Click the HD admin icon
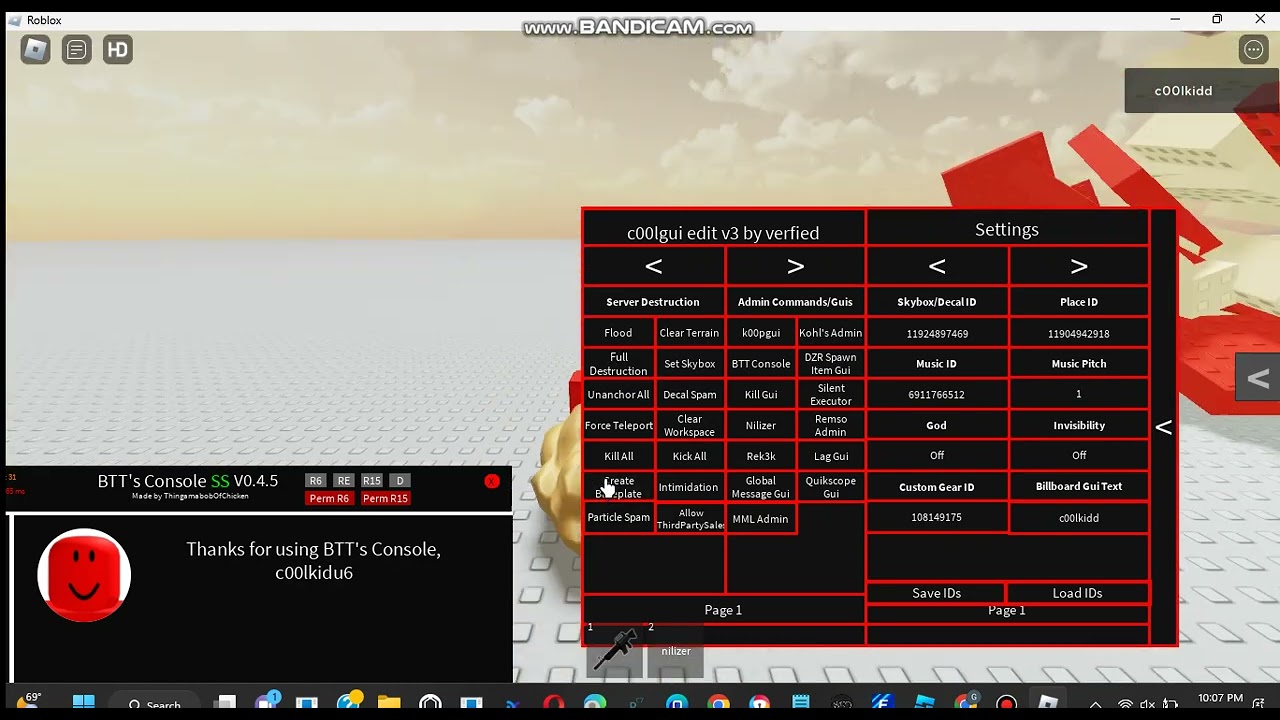Screen dimensions: 1280x720 118,49
